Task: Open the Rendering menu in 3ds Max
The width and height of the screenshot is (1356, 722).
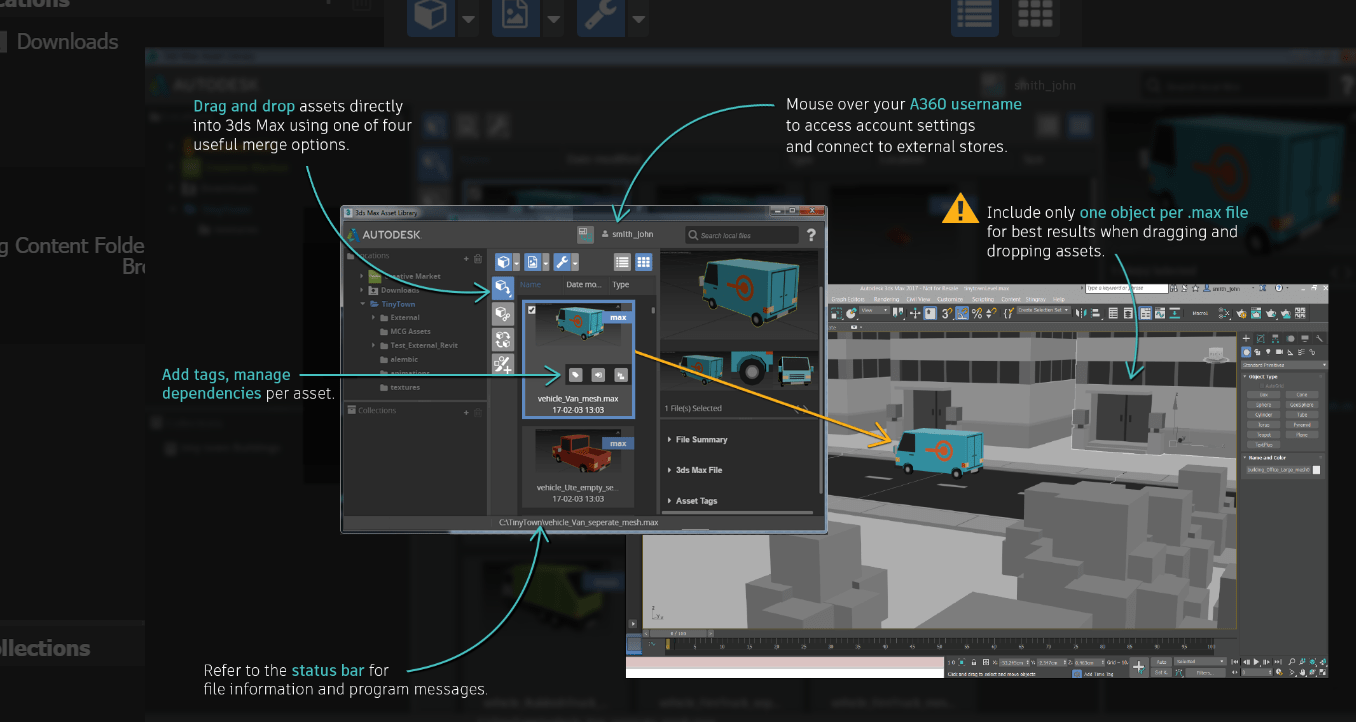Action: (x=886, y=299)
